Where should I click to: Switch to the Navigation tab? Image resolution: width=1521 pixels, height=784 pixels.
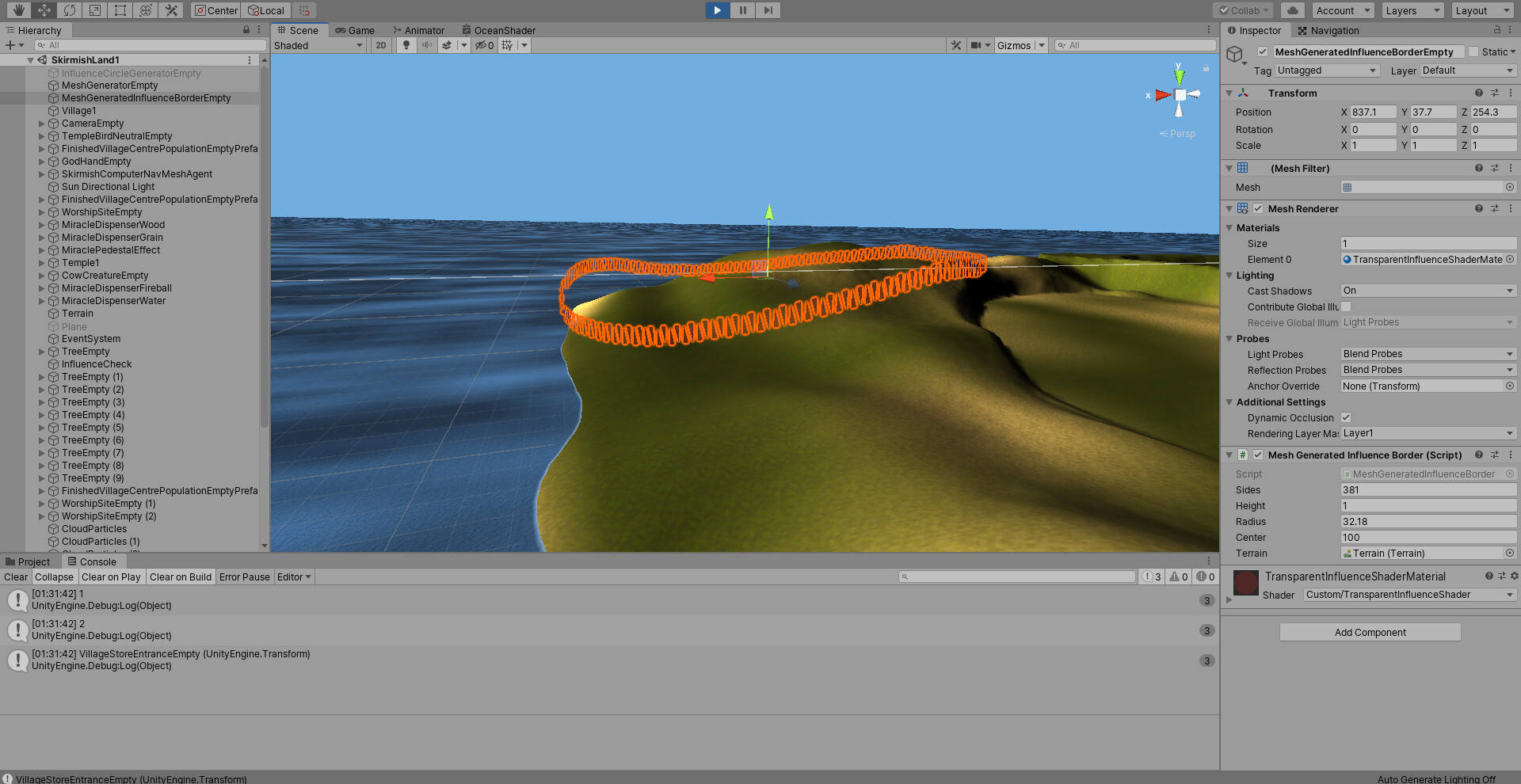click(x=1328, y=30)
